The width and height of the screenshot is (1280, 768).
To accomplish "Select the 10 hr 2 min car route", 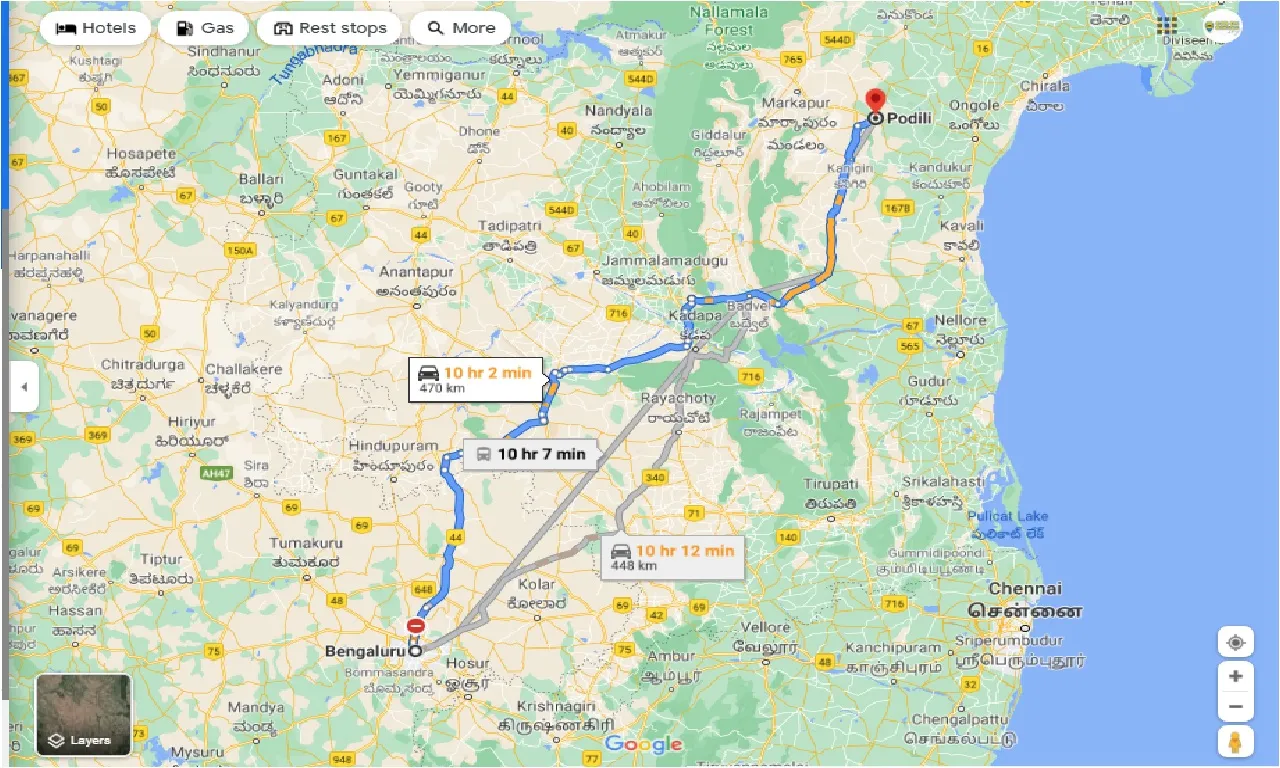I will coord(476,380).
